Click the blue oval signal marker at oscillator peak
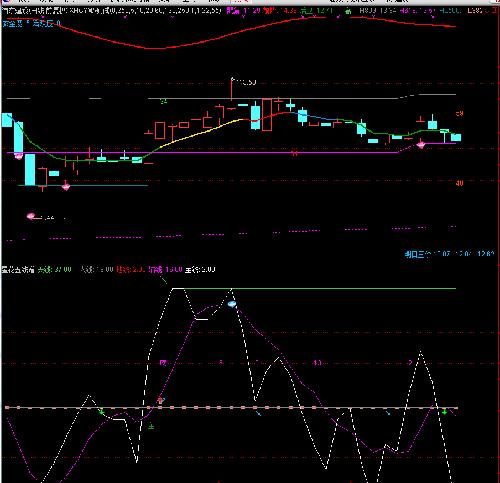The height and width of the screenshot is (483, 500). tap(232, 304)
